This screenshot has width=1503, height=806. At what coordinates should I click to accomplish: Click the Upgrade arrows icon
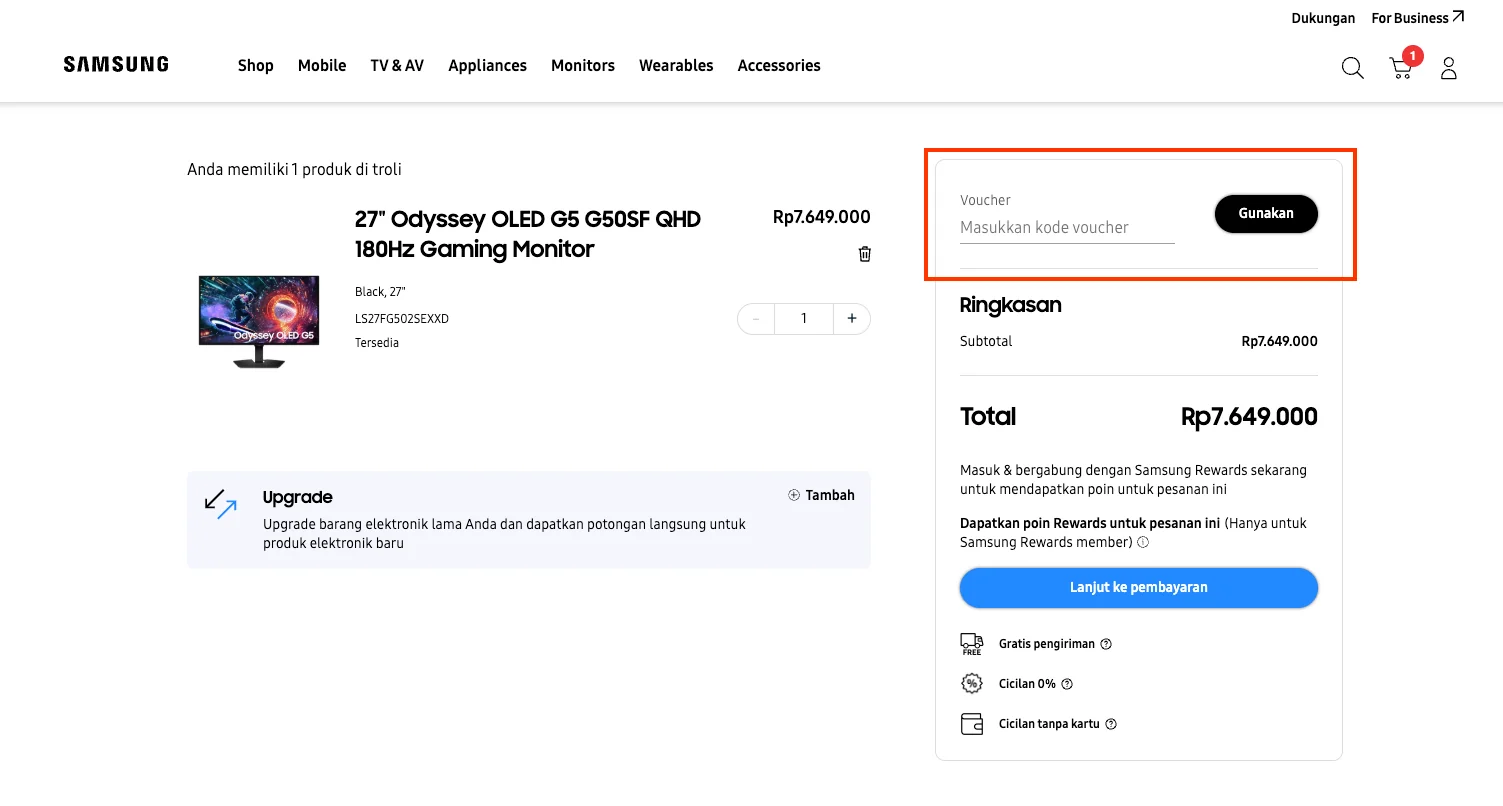coord(220,503)
